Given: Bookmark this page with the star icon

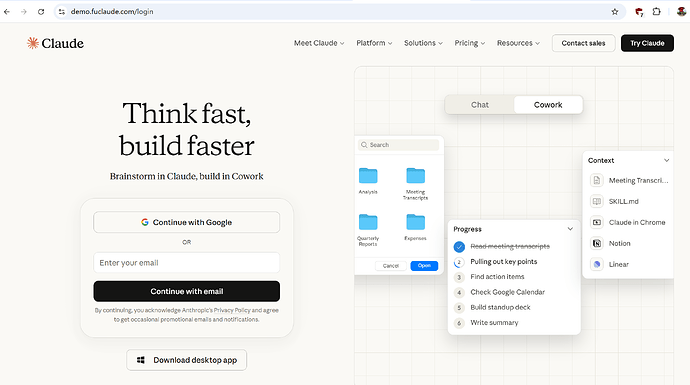Looking at the screenshot, I should (615, 12).
